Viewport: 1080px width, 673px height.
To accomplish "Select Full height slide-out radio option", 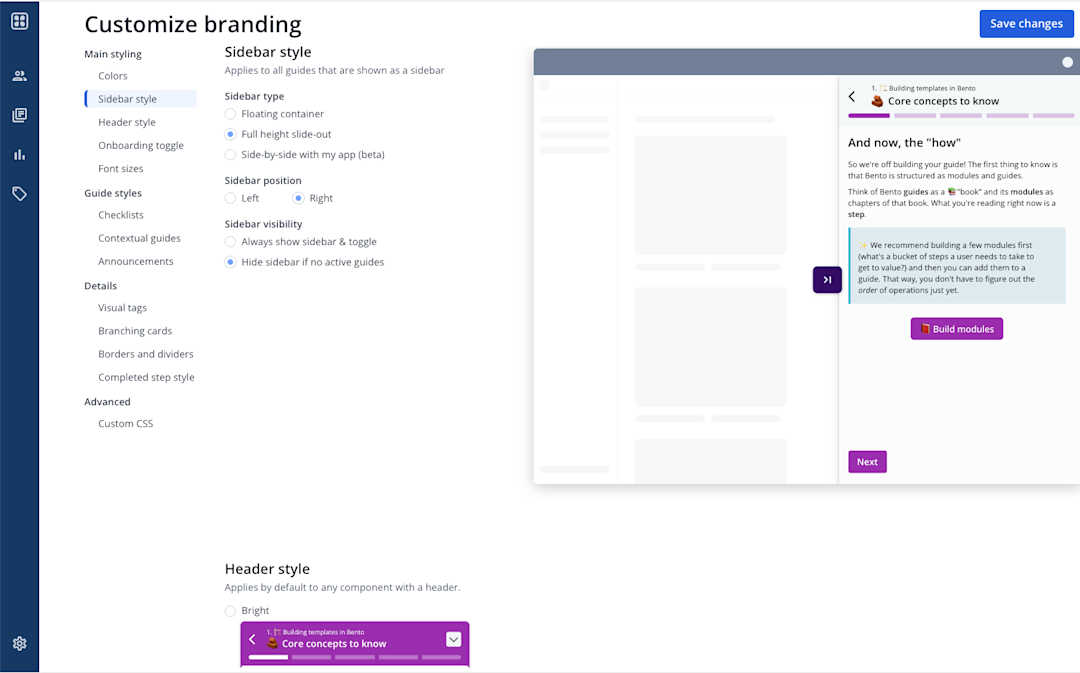I will coord(230,134).
